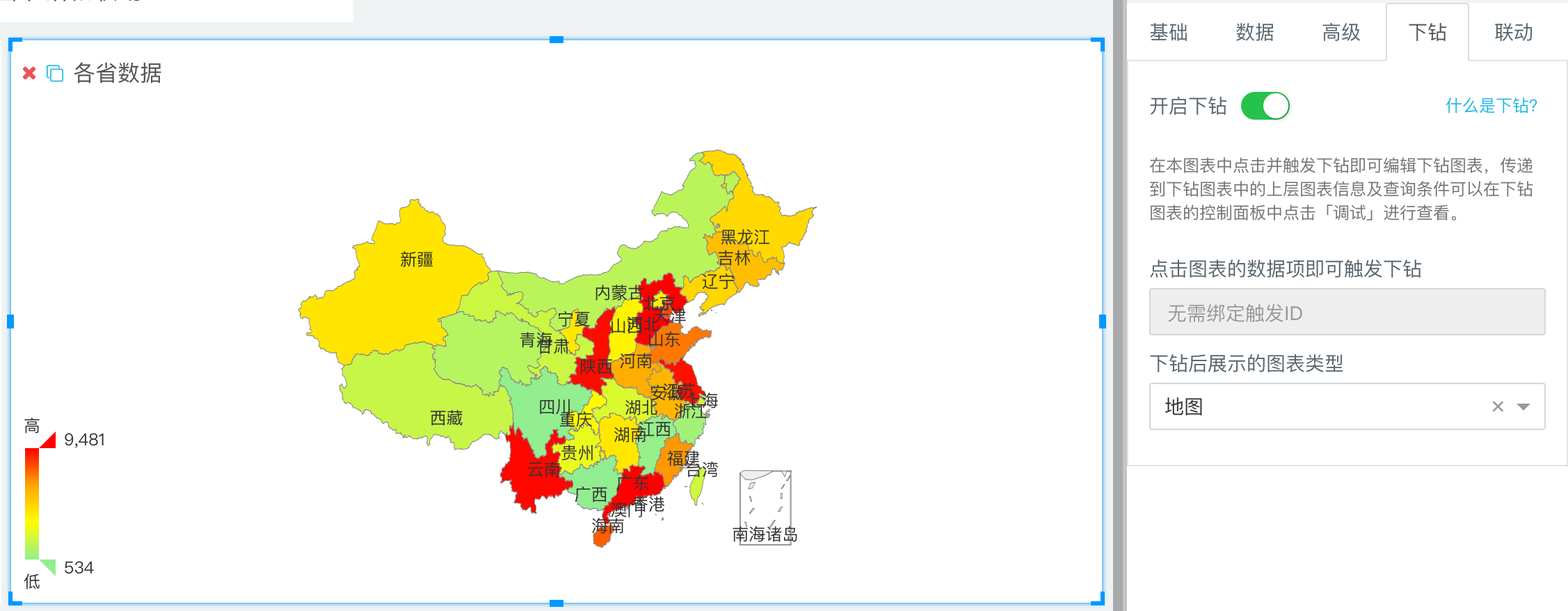Image resolution: width=1568 pixels, height=611 pixels.
Task: Open the 联动 tab
Action: pos(1514,32)
